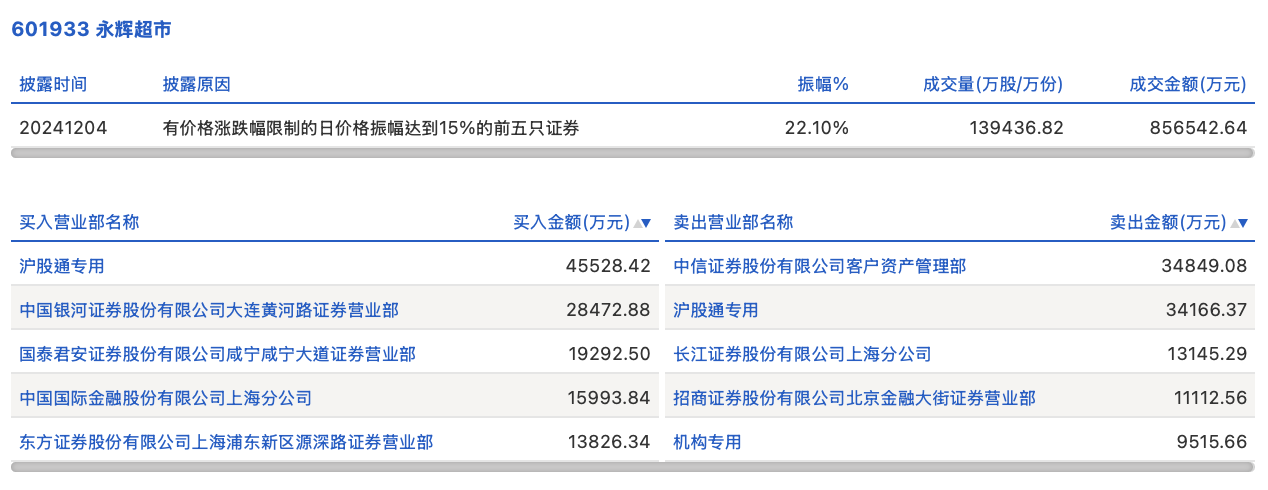Click descending sort arrow beside 买入金额
This screenshot has height=490, width=1268.
647,223
